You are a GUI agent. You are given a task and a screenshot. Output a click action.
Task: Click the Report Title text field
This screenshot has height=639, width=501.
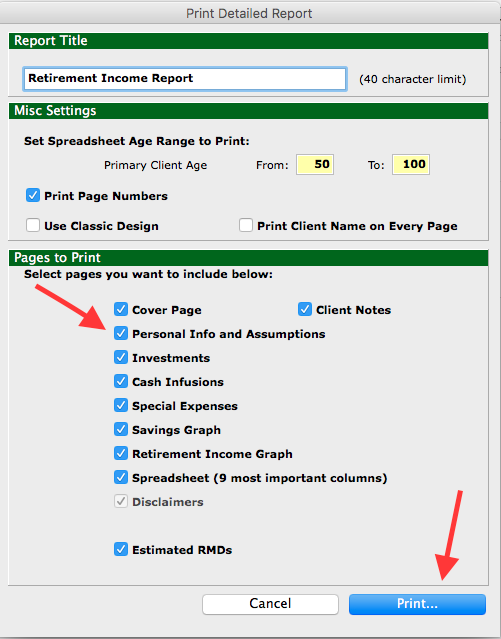(185, 79)
